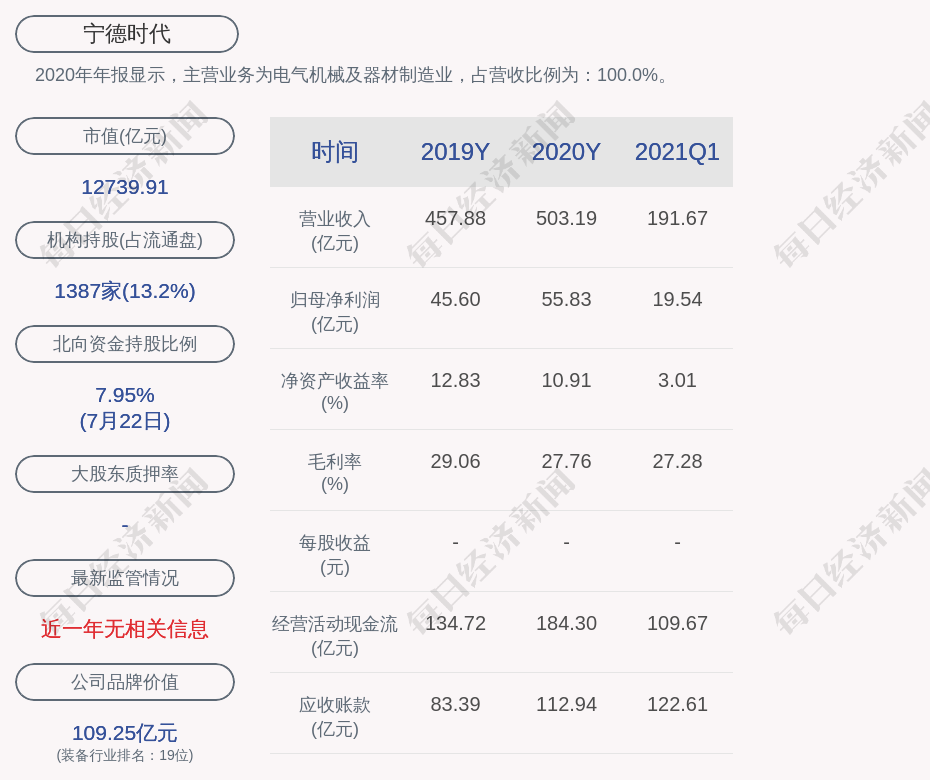Click the 净资产收益率(%) row label
930x780 pixels.
point(335,391)
